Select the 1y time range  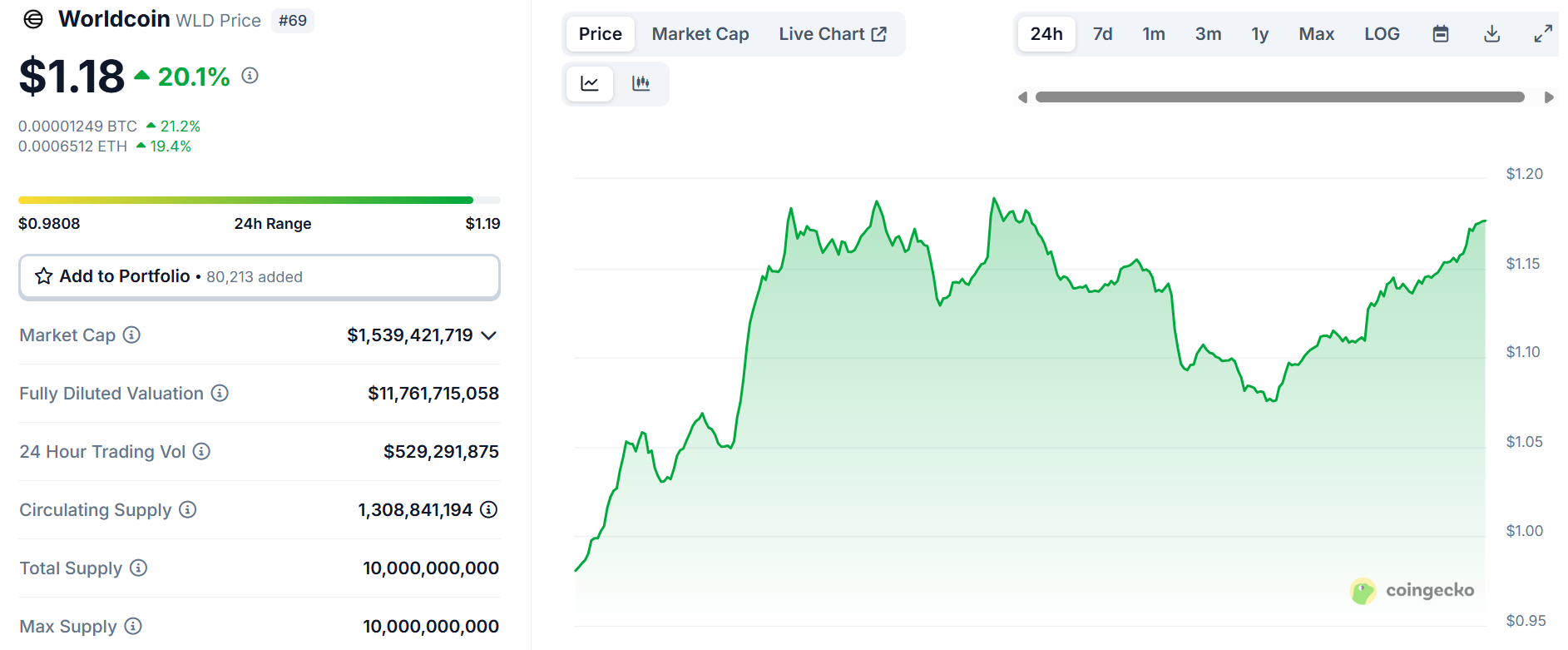point(1260,34)
